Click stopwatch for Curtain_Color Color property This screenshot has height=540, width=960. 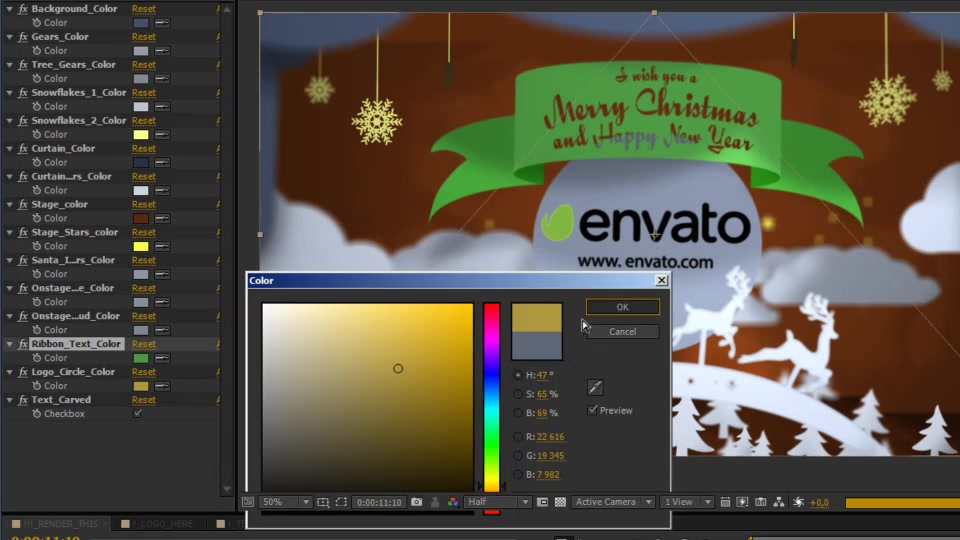(37, 162)
